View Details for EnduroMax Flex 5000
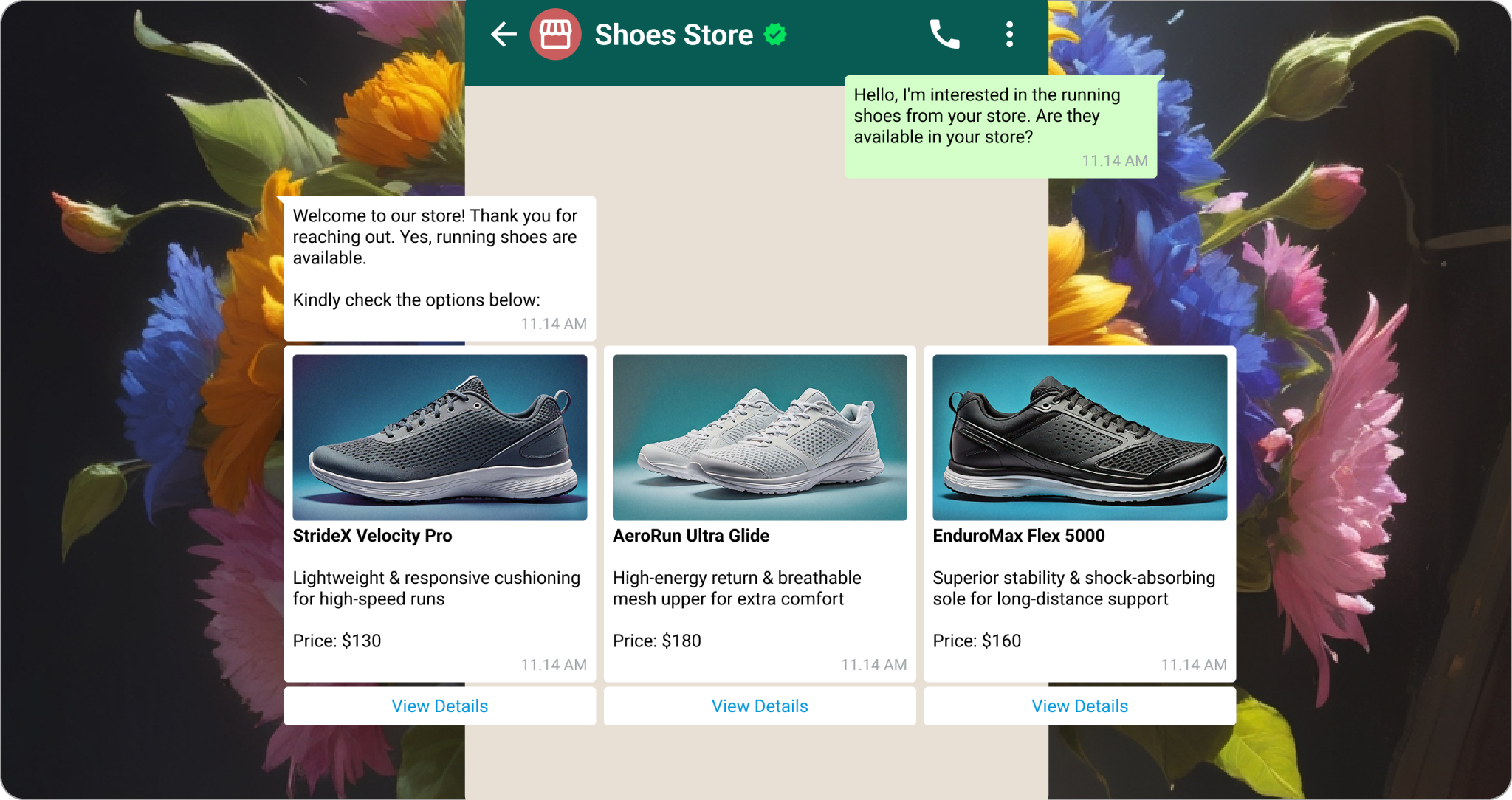The width and height of the screenshot is (1512, 800). coord(1079,706)
